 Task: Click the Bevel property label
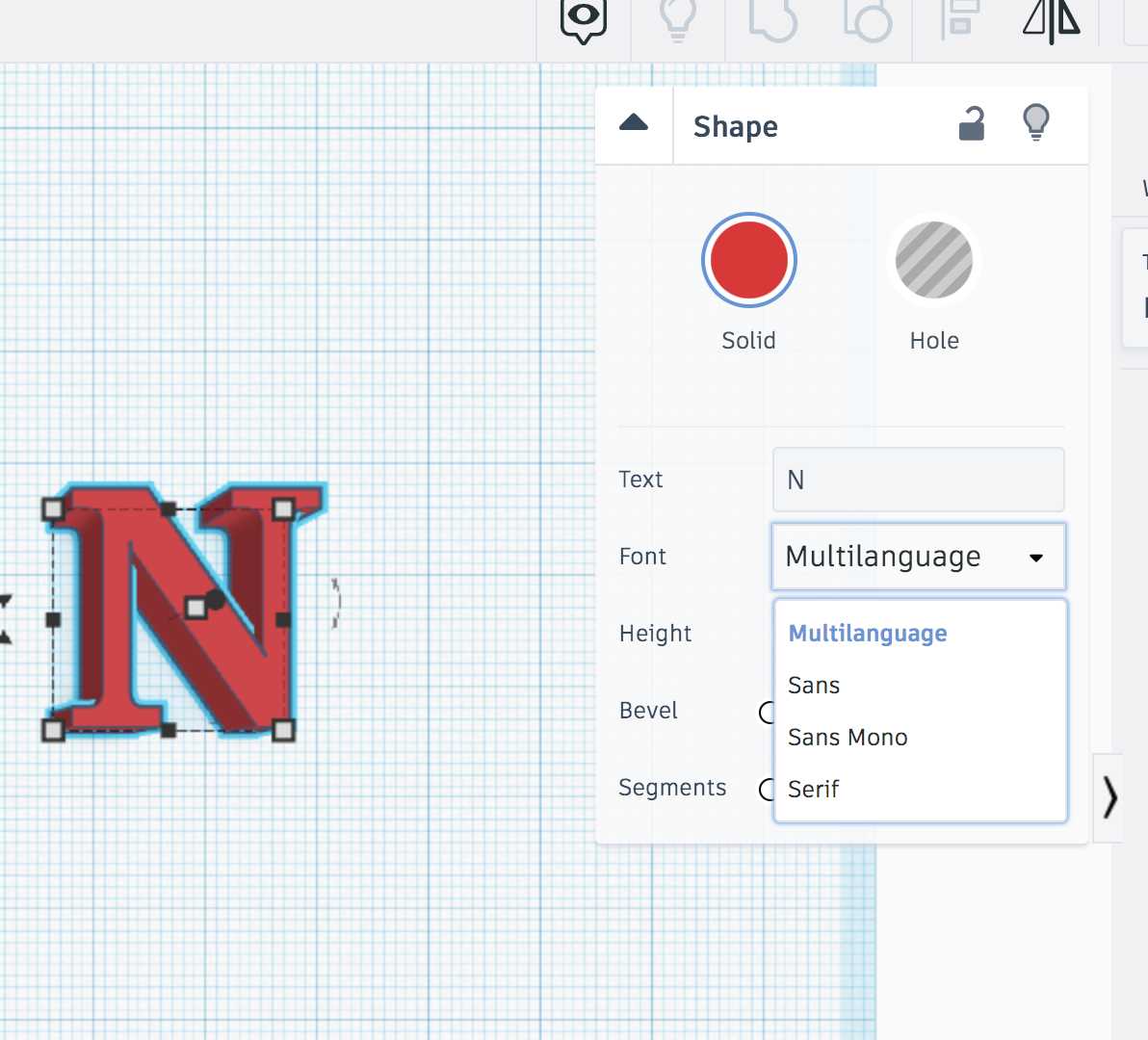[648, 710]
